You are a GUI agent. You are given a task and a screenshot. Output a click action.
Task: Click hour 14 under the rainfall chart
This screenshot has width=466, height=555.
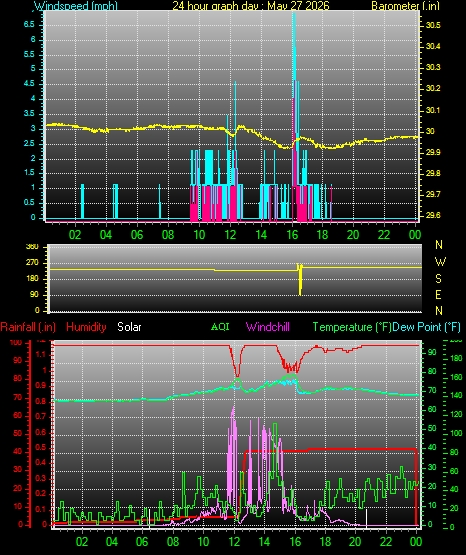click(x=265, y=542)
